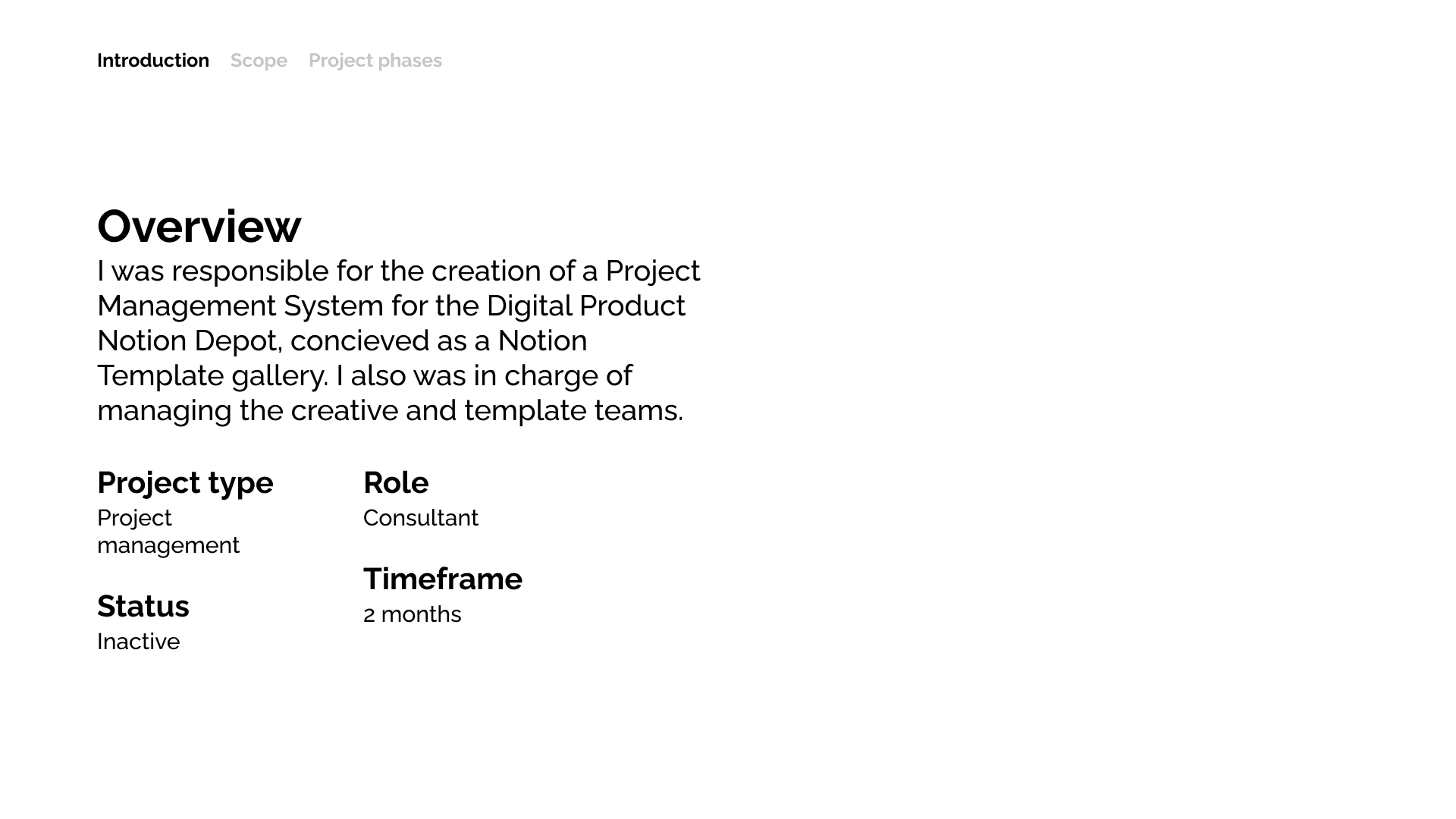The height and width of the screenshot is (819, 1456).
Task: Click the Inactive status value
Action: [139, 642]
